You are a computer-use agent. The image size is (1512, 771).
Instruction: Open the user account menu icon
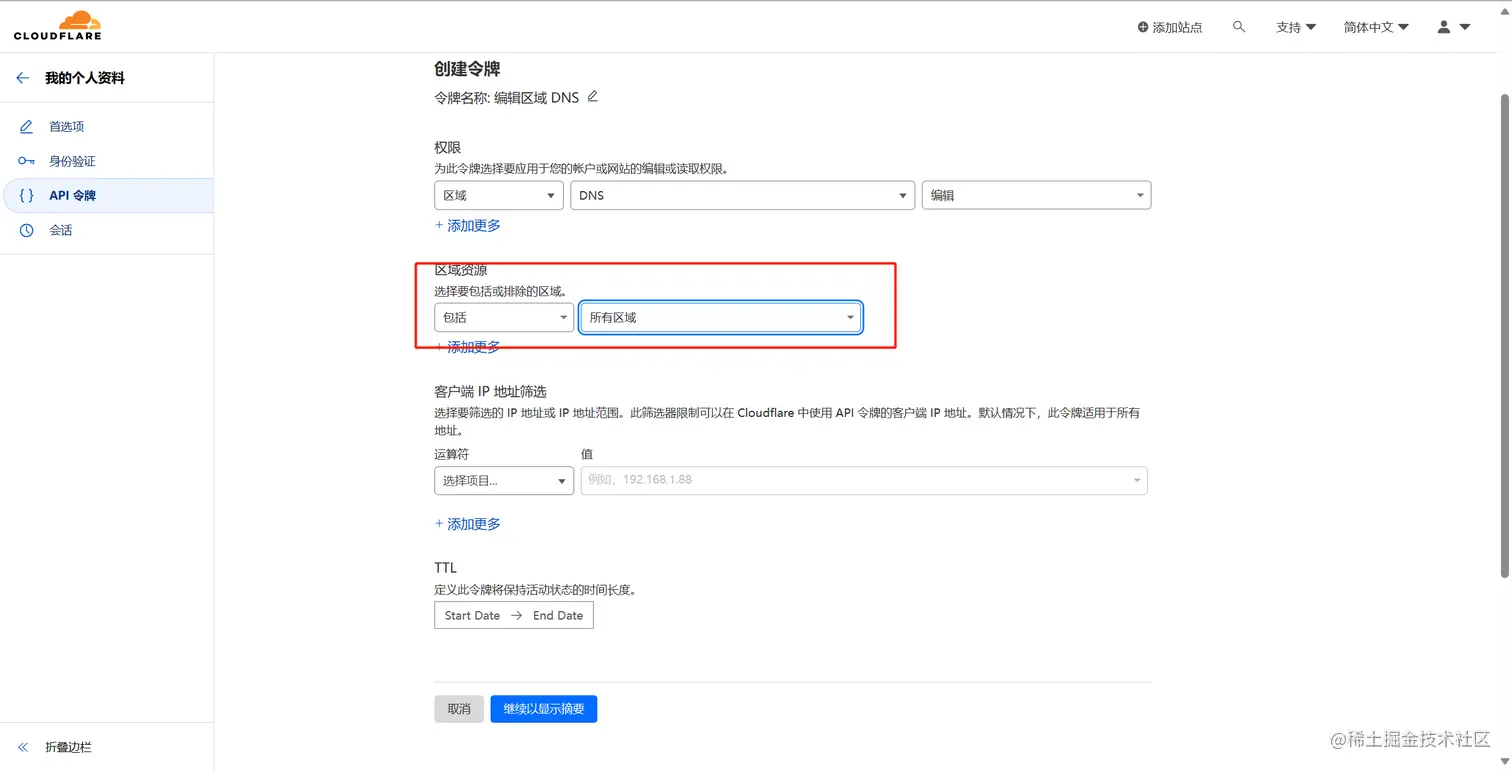coord(1454,27)
